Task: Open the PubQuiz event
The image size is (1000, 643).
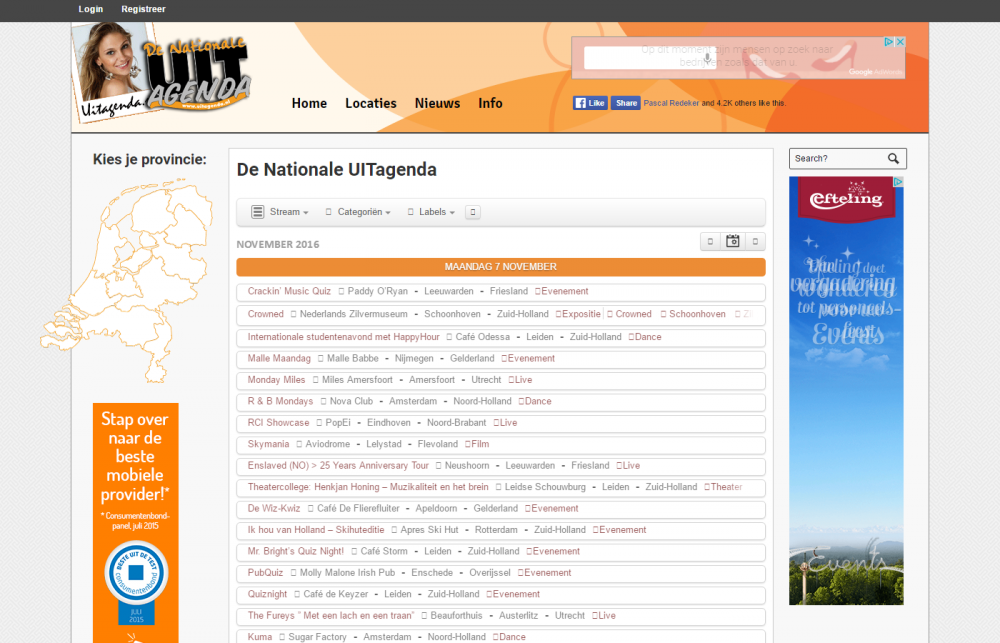Action: pyautogui.click(x=265, y=573)
